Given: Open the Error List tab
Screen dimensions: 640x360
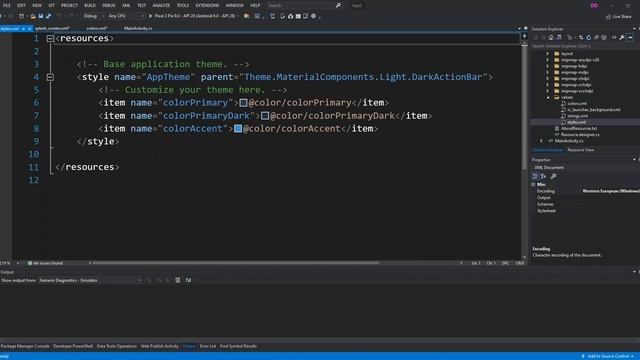Looking at the screenshot, I should coord(208,346).
